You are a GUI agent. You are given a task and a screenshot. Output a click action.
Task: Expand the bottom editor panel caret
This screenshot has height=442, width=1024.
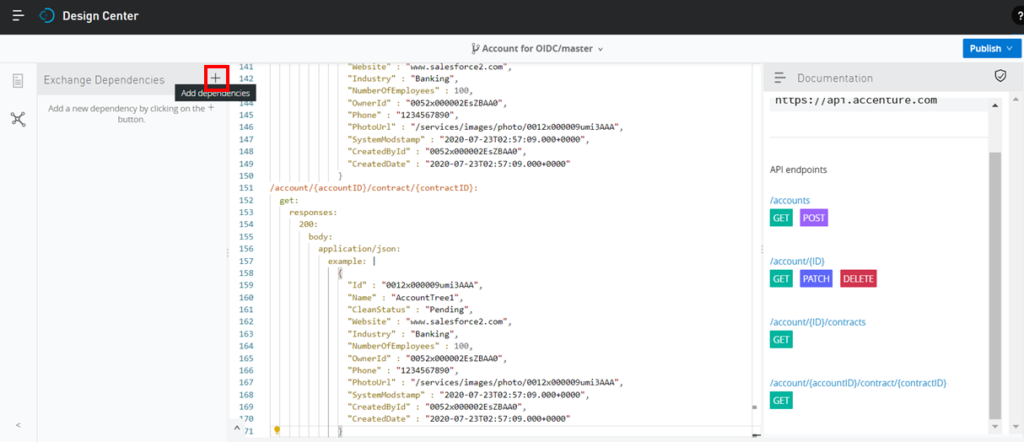coord(237,427)
